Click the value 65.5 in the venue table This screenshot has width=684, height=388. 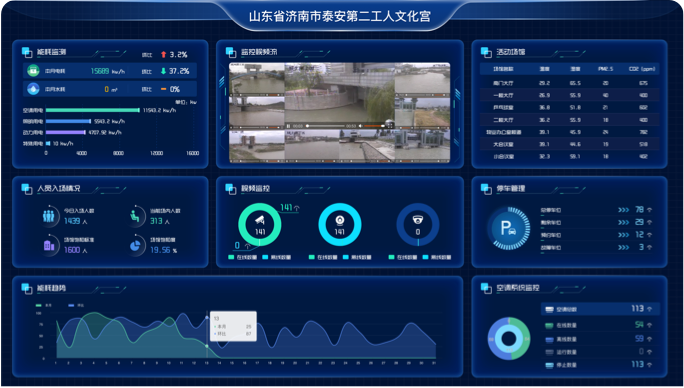tap(575, 83)
